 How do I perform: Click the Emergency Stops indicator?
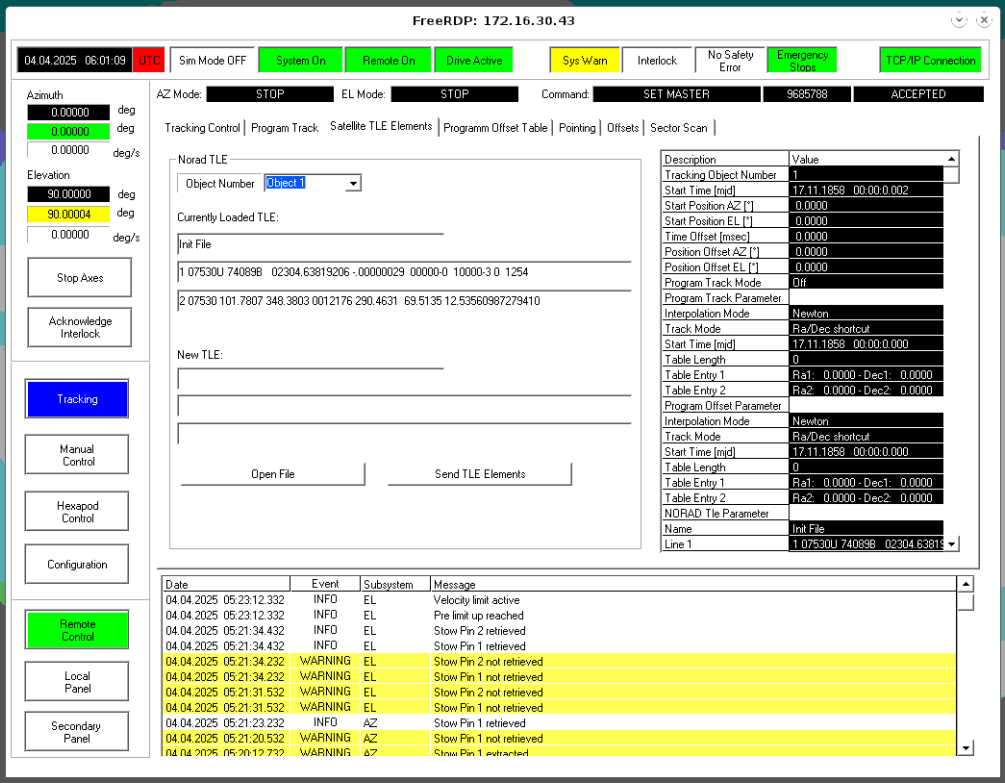pos(802,60)
